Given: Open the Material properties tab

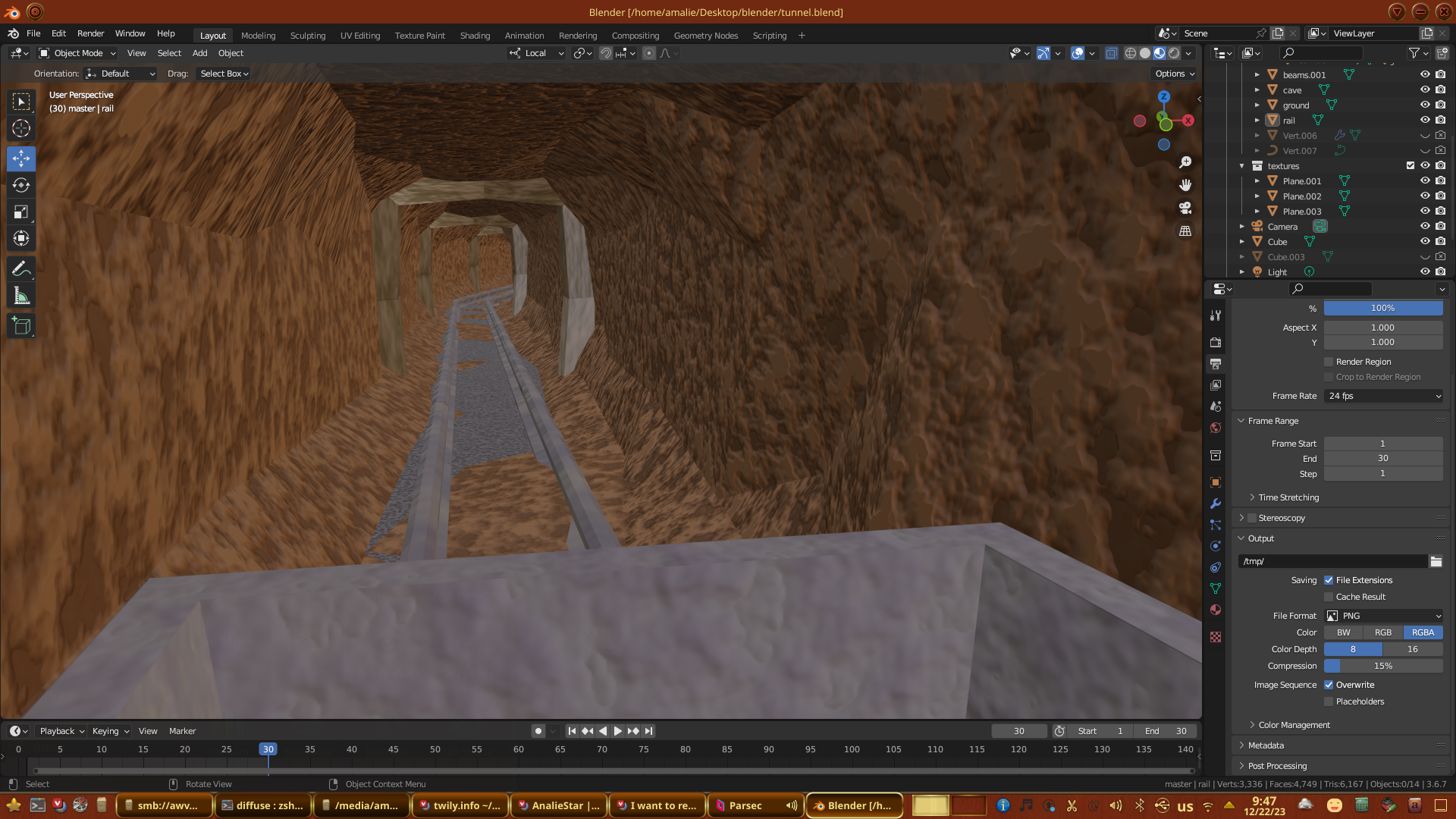Looking at the screenshot, I should click(1216, 610).
